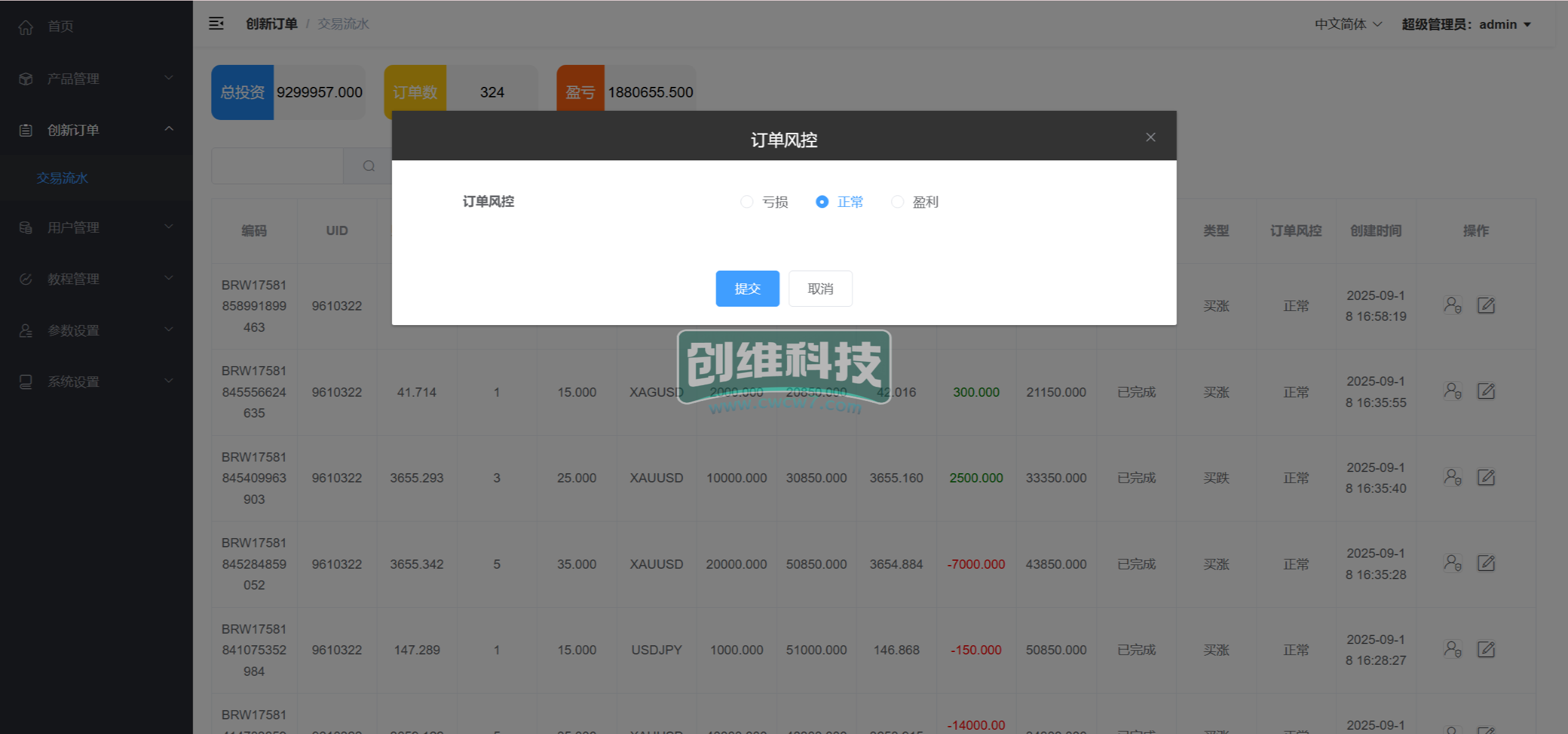Click the home icon in sidebar
Screen dimensions: 1568x734
[26, 27]
